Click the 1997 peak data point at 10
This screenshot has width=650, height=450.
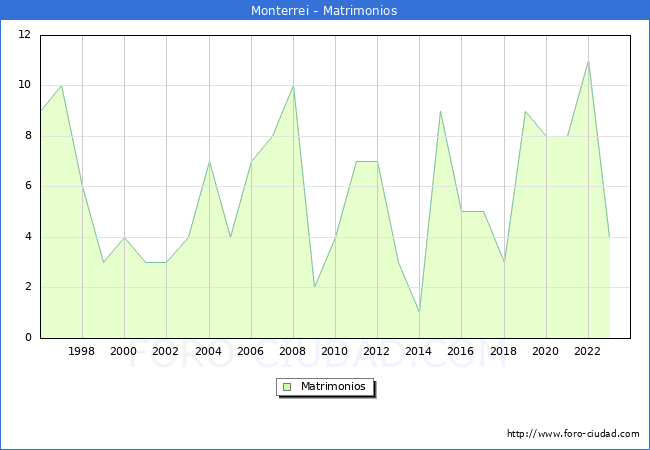(x=61, y=86)
